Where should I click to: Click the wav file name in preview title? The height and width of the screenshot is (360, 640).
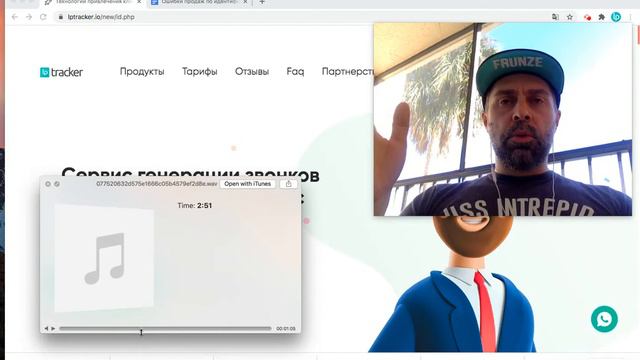157,184
